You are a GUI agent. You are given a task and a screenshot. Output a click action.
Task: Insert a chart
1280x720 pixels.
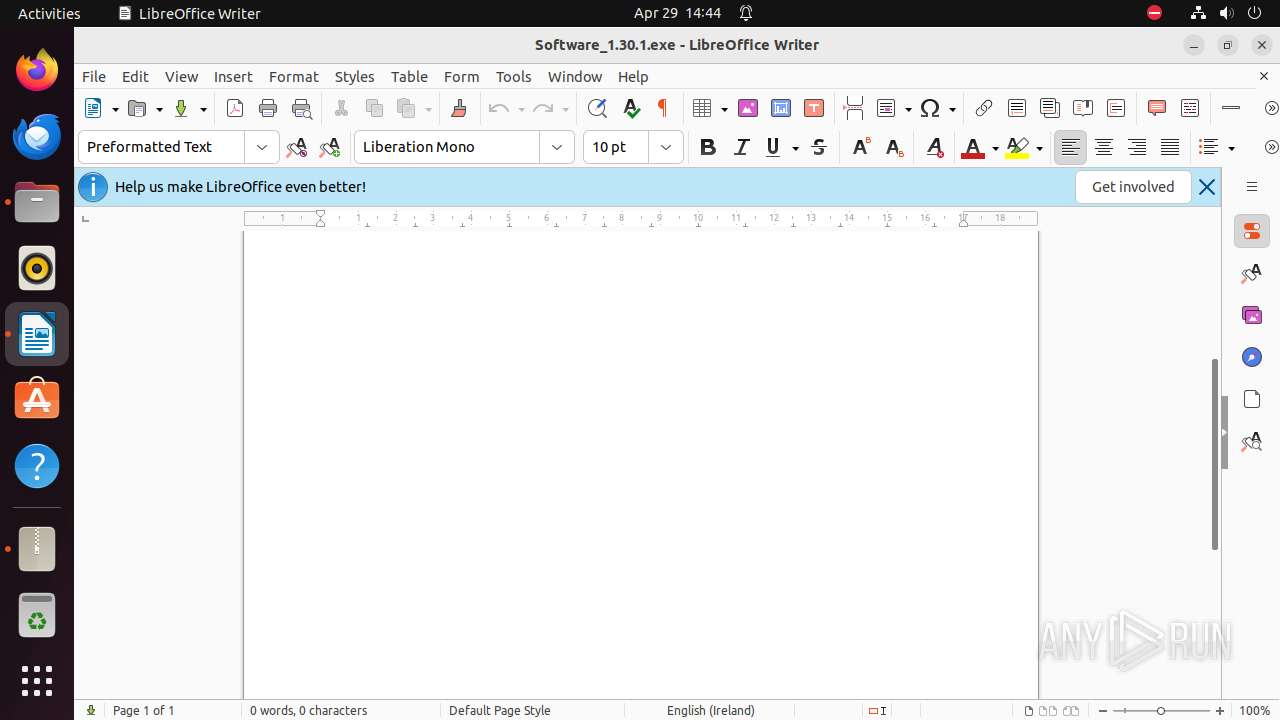(x=781, y=109)
